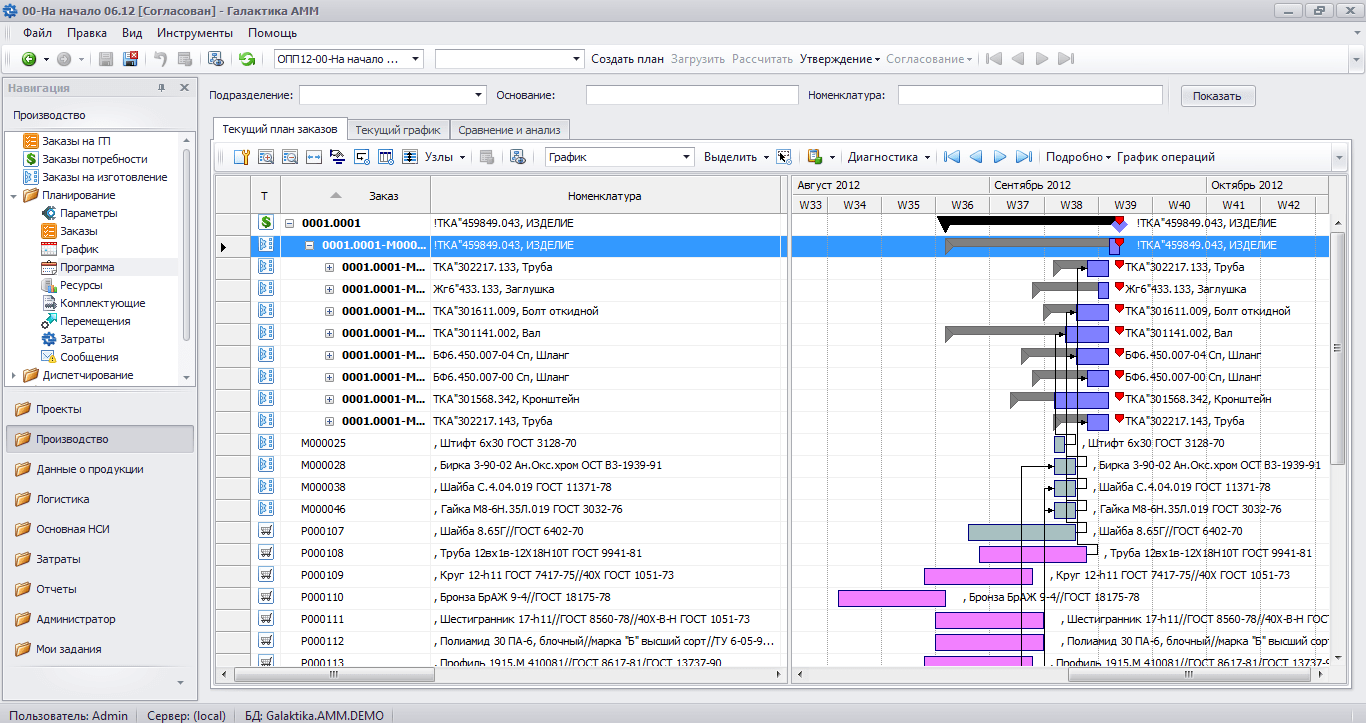This screenshot has width=1366, height=723.
Task: Expand the Жг6"433.133, Заглушка order row
Action: coord(330,289)
